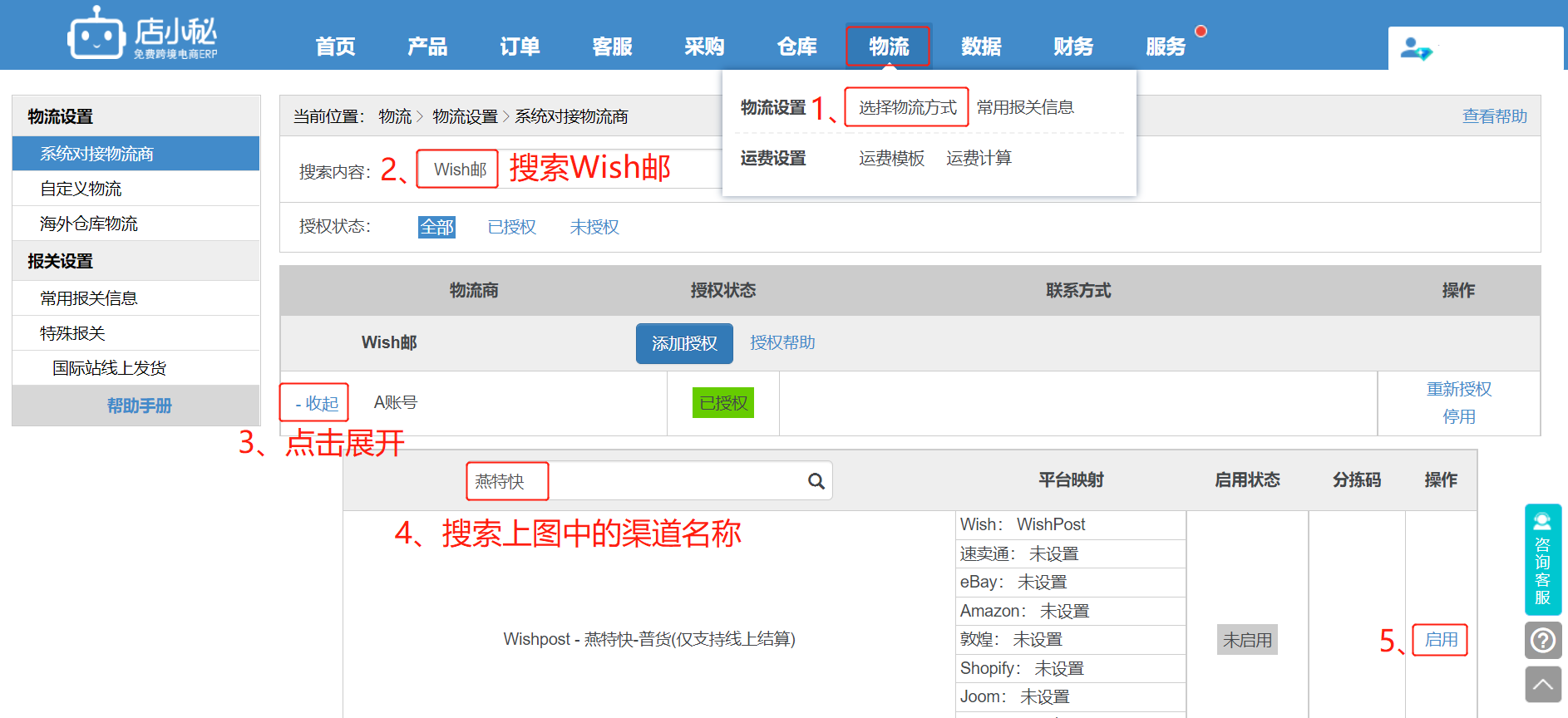The image size is (1568, 718).
Task: Click the back-to-top arrow button
Action: click(x=1543, y=685)
